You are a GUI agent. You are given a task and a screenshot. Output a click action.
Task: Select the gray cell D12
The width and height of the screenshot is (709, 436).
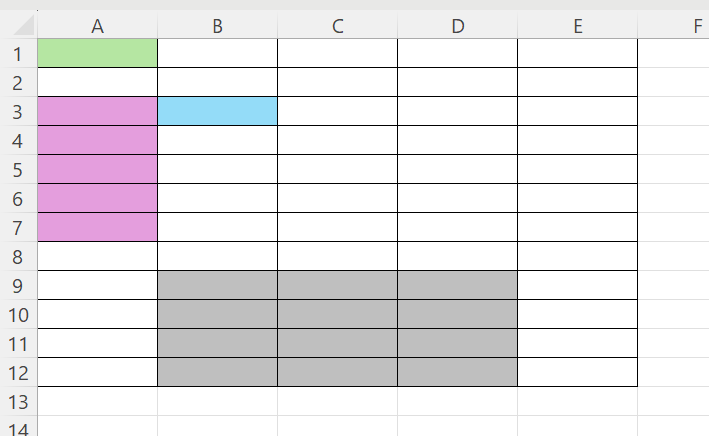457,372
